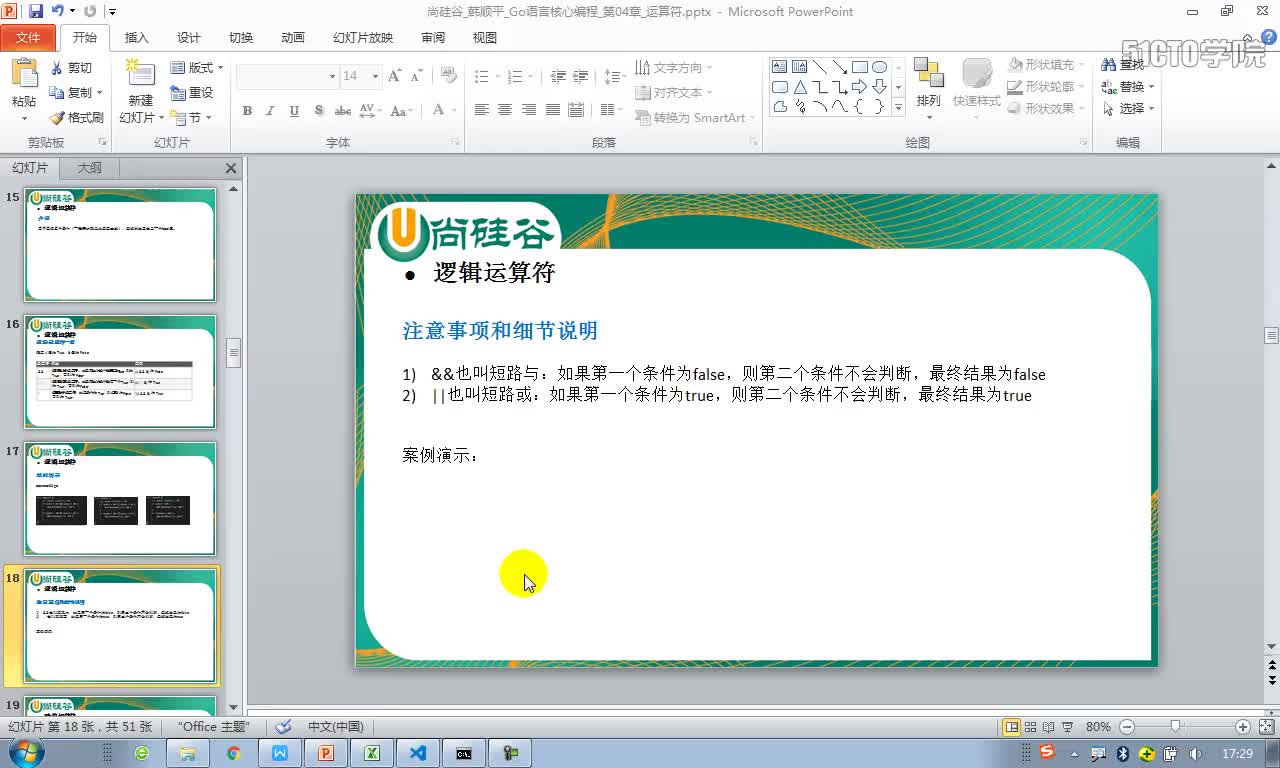1280x768 pixels.
Task: Select slide 16 thumbnail
Action: (x=120, y=372)
